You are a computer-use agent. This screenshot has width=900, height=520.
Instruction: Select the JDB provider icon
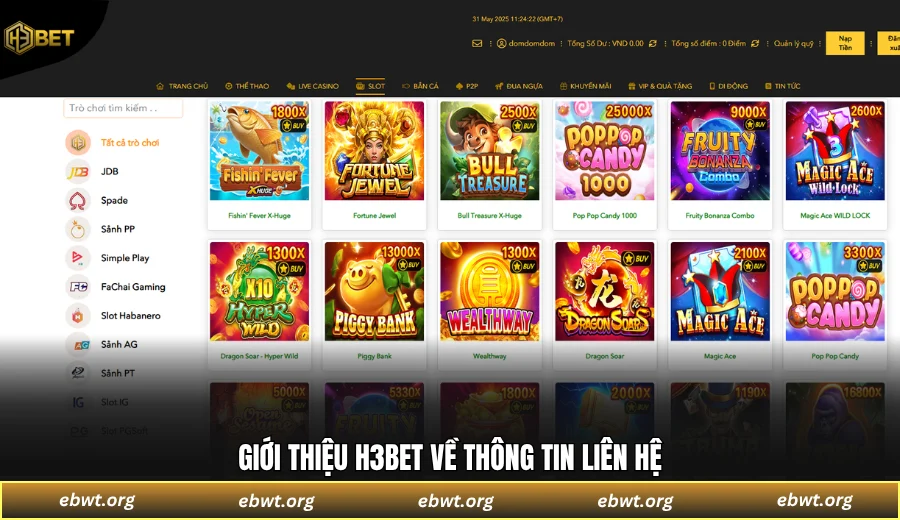coord(77,172)
